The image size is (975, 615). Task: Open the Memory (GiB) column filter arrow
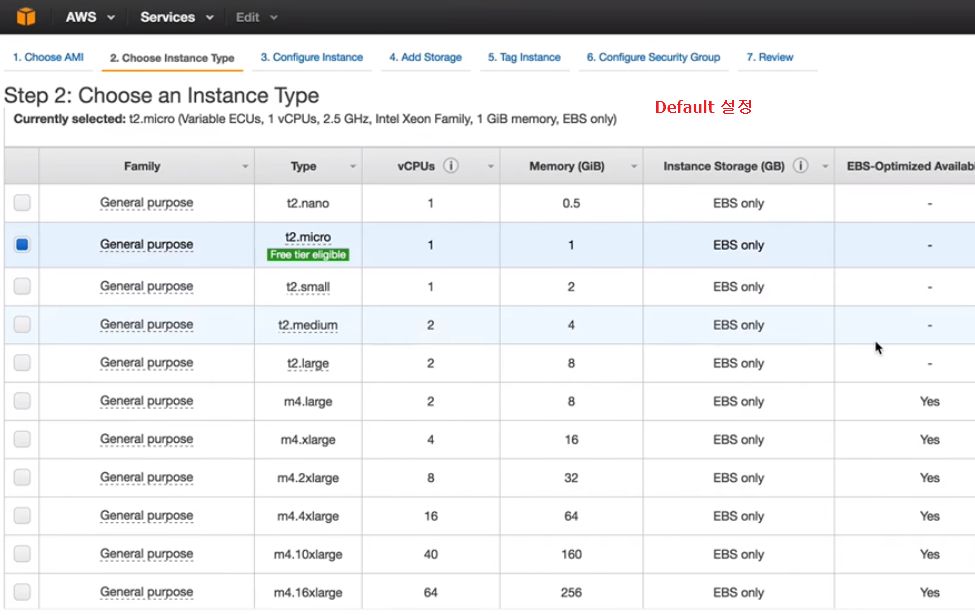click(x=634, y=166)
